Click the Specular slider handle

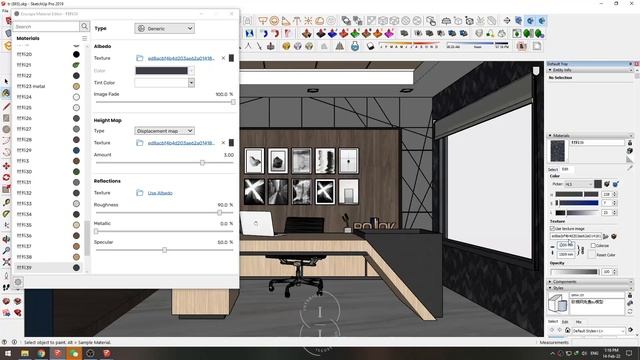point(164,250)
